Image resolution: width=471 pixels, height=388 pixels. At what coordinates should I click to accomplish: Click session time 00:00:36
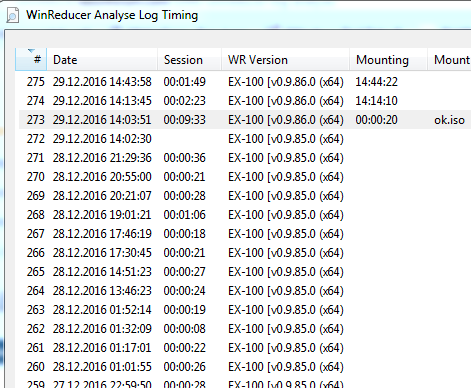(x=185, y=158)
